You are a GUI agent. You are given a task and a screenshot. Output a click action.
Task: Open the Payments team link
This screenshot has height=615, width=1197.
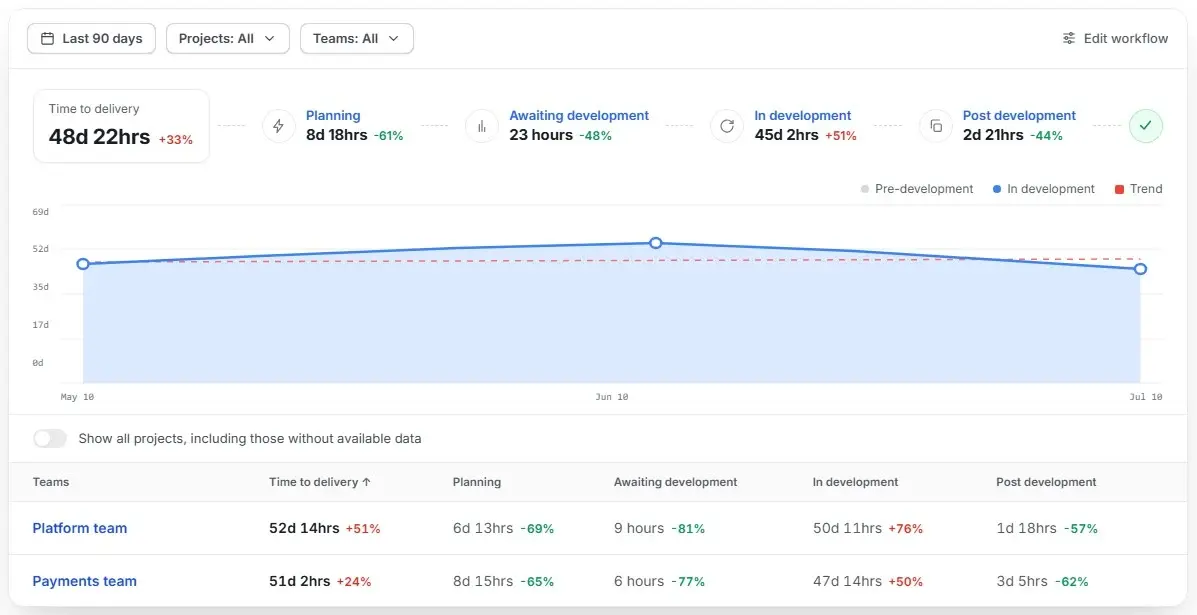(84, 581)
